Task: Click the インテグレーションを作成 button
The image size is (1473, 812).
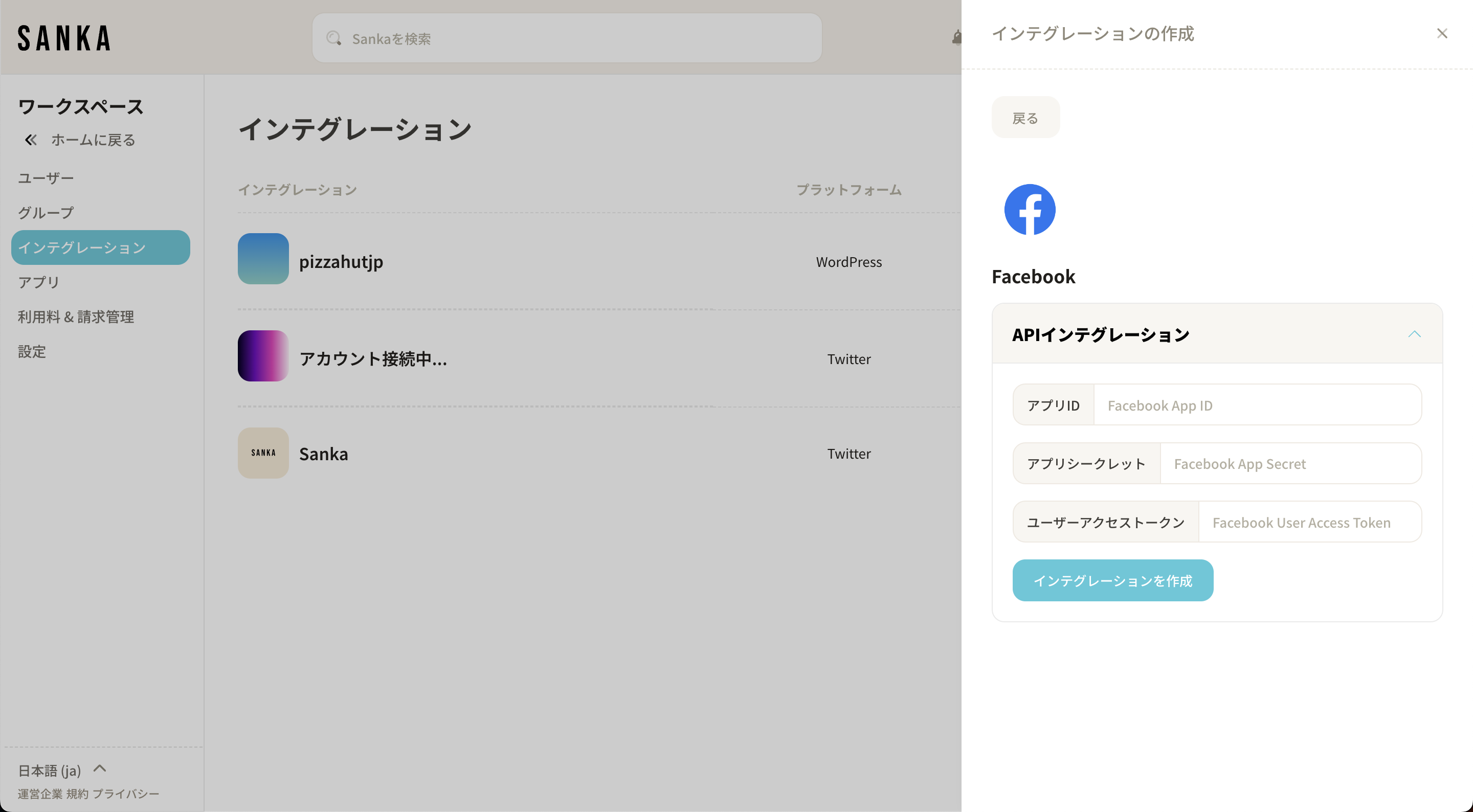Action: [1112, 580]
